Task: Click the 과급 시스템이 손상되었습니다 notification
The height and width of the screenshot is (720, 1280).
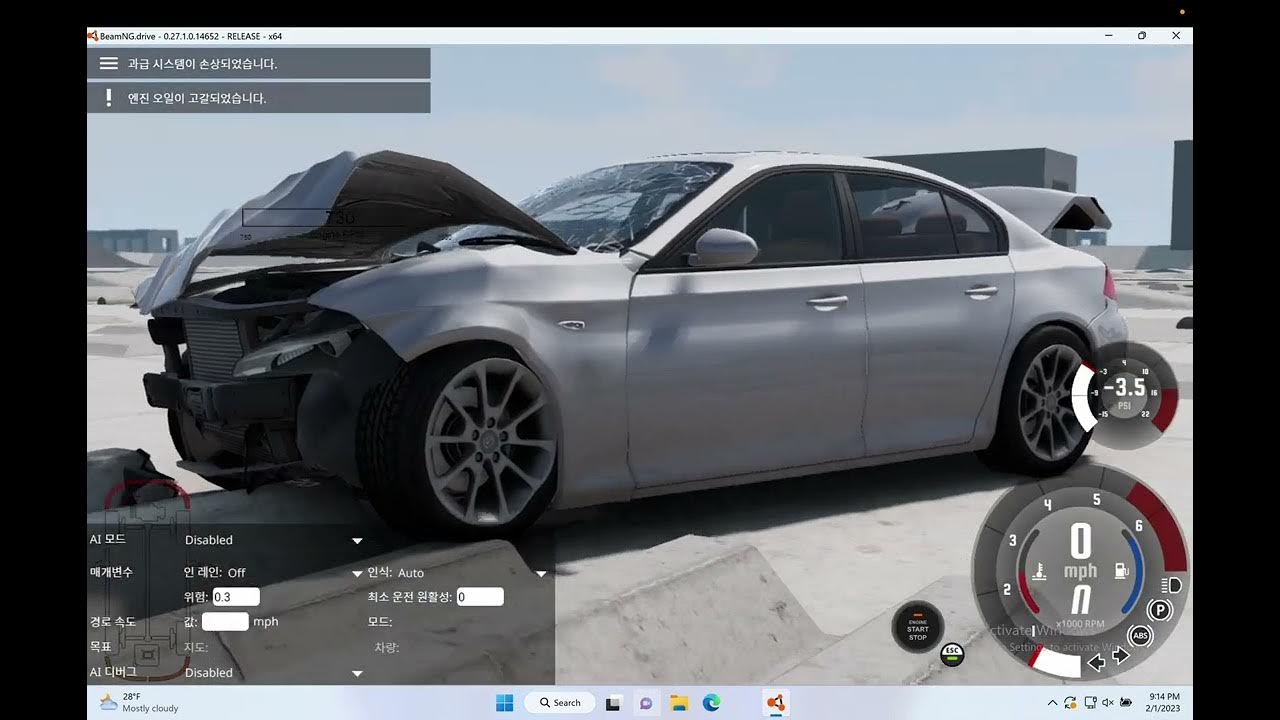Action: point(259,63)
